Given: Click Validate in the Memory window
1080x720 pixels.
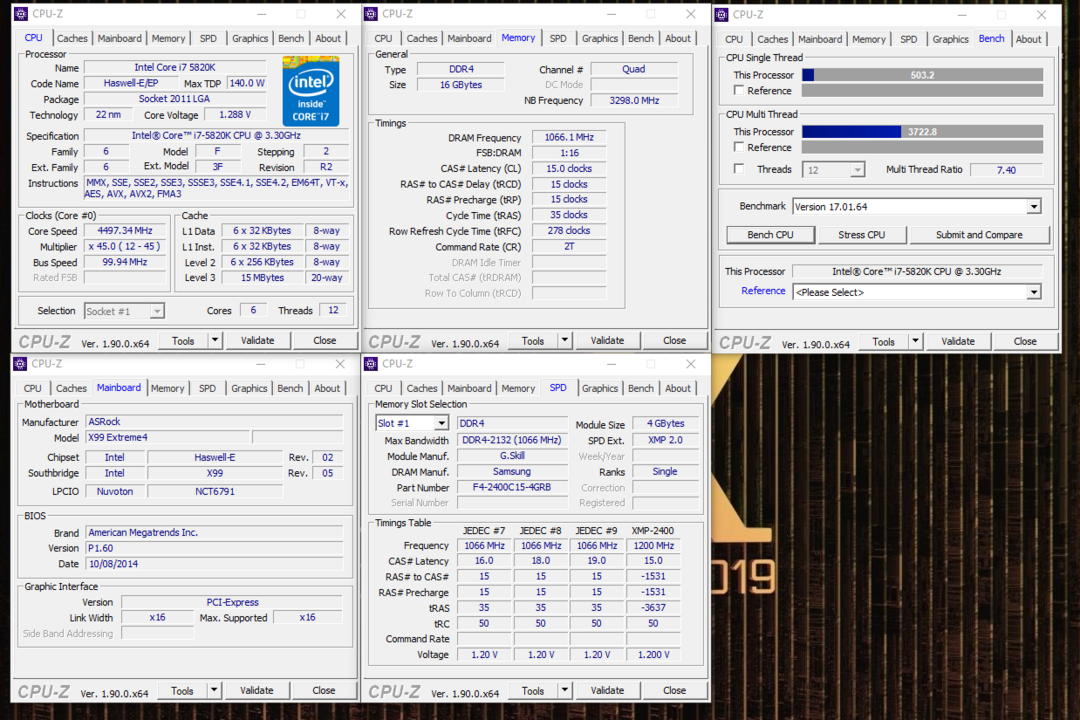Looking at the screenshot, I should [x=608, y=340].
